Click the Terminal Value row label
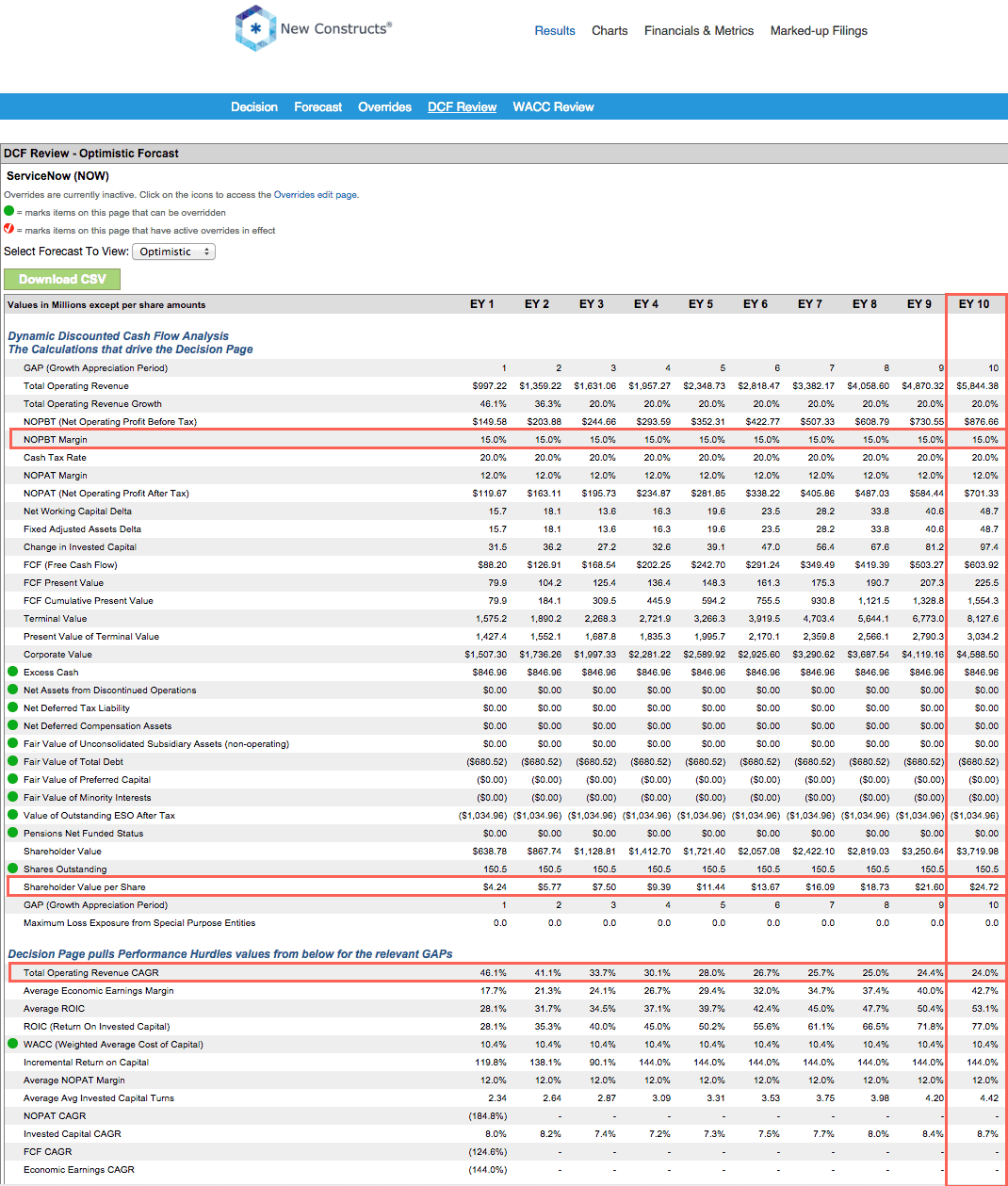 point(56,618)
